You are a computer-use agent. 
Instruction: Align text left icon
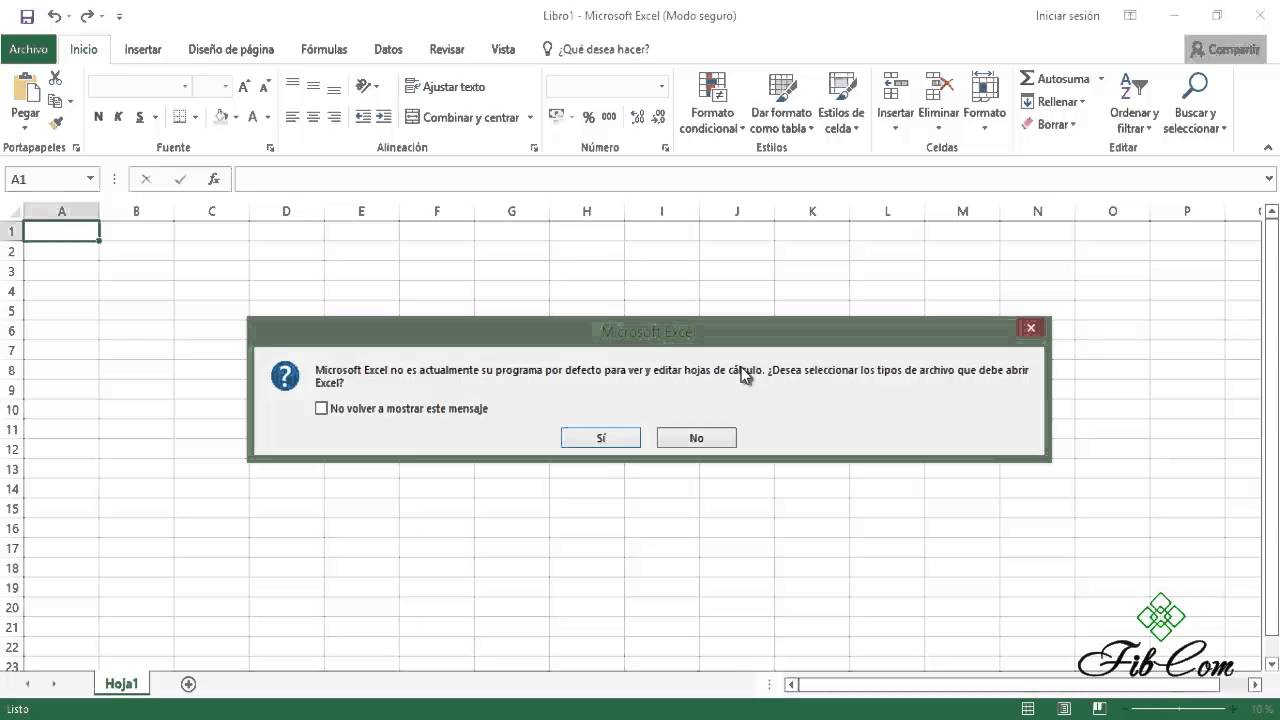pyautogui.click(x=292, y=117)
